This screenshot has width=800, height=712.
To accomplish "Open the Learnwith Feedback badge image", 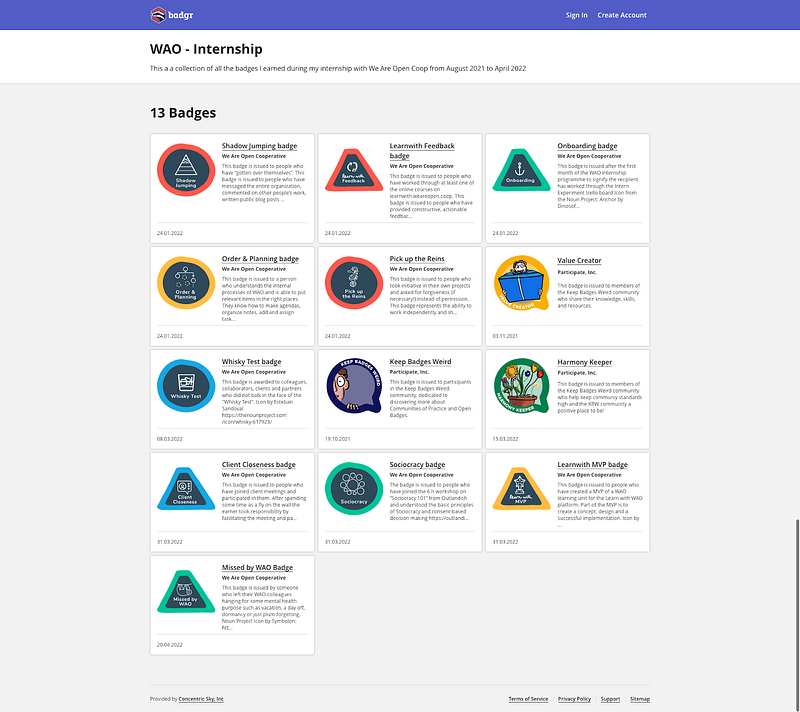I will pos(354,170).
